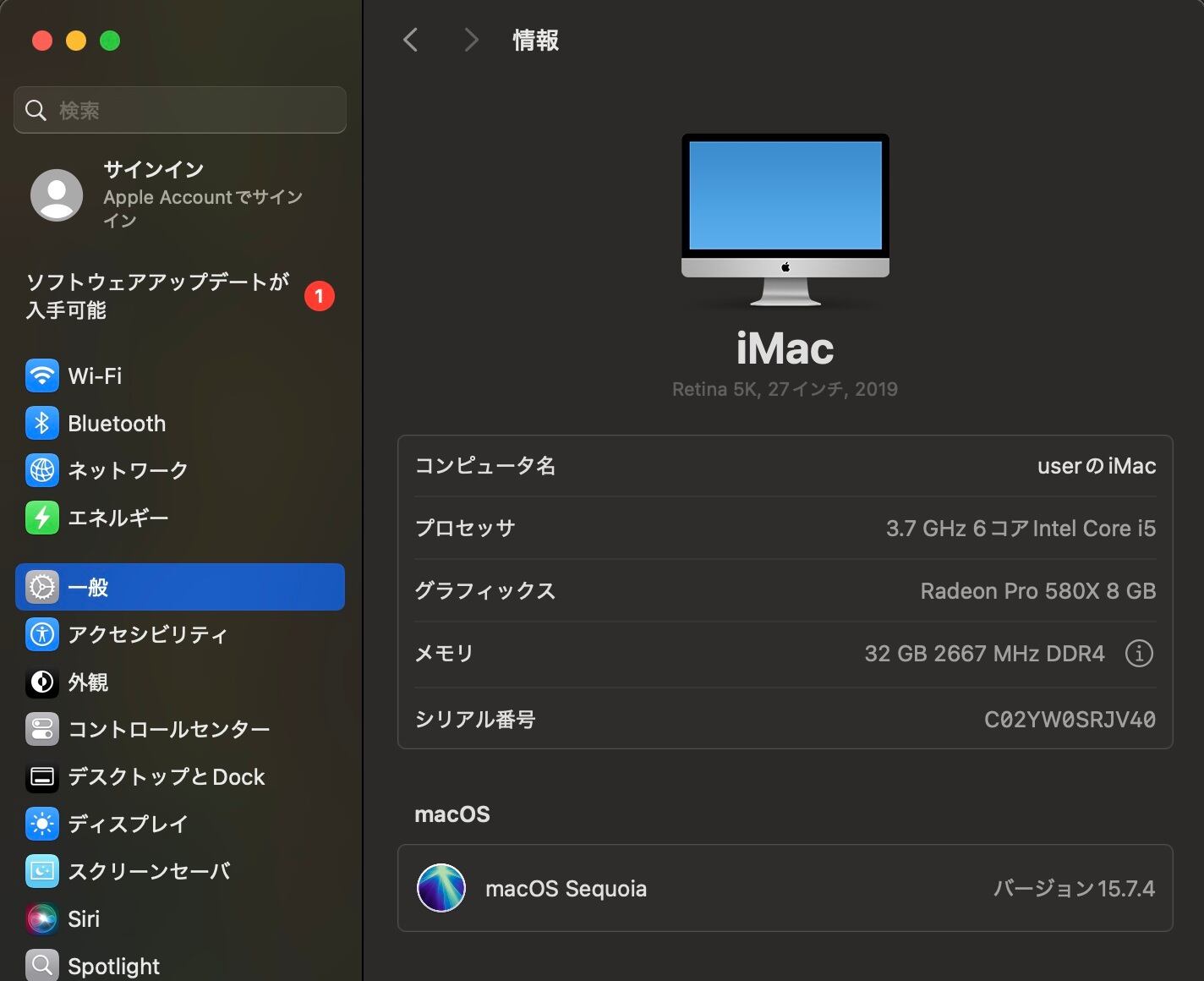Click processor value '3.7 GHz 6コア Intel Core i5'
This screenshot has width=1204, height=981.
(1021, 529)
